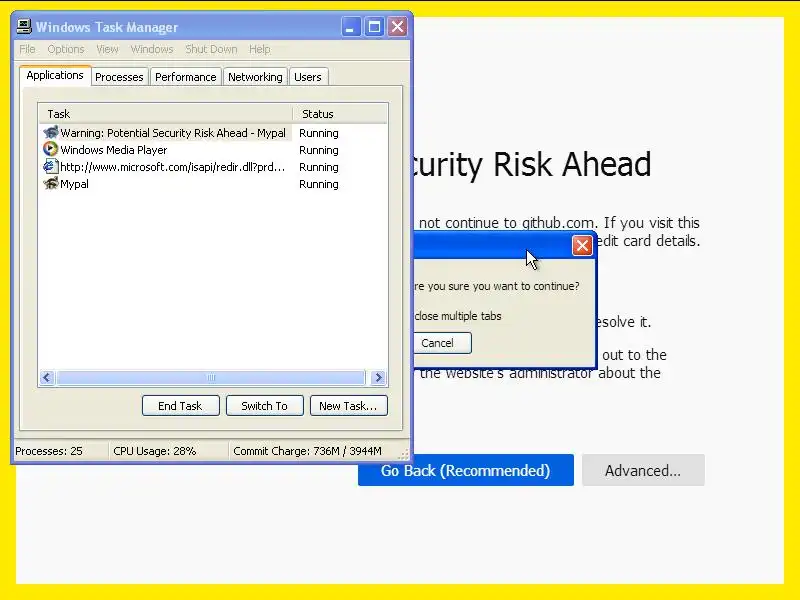Switch to the Performance tab

click(186, 77)
